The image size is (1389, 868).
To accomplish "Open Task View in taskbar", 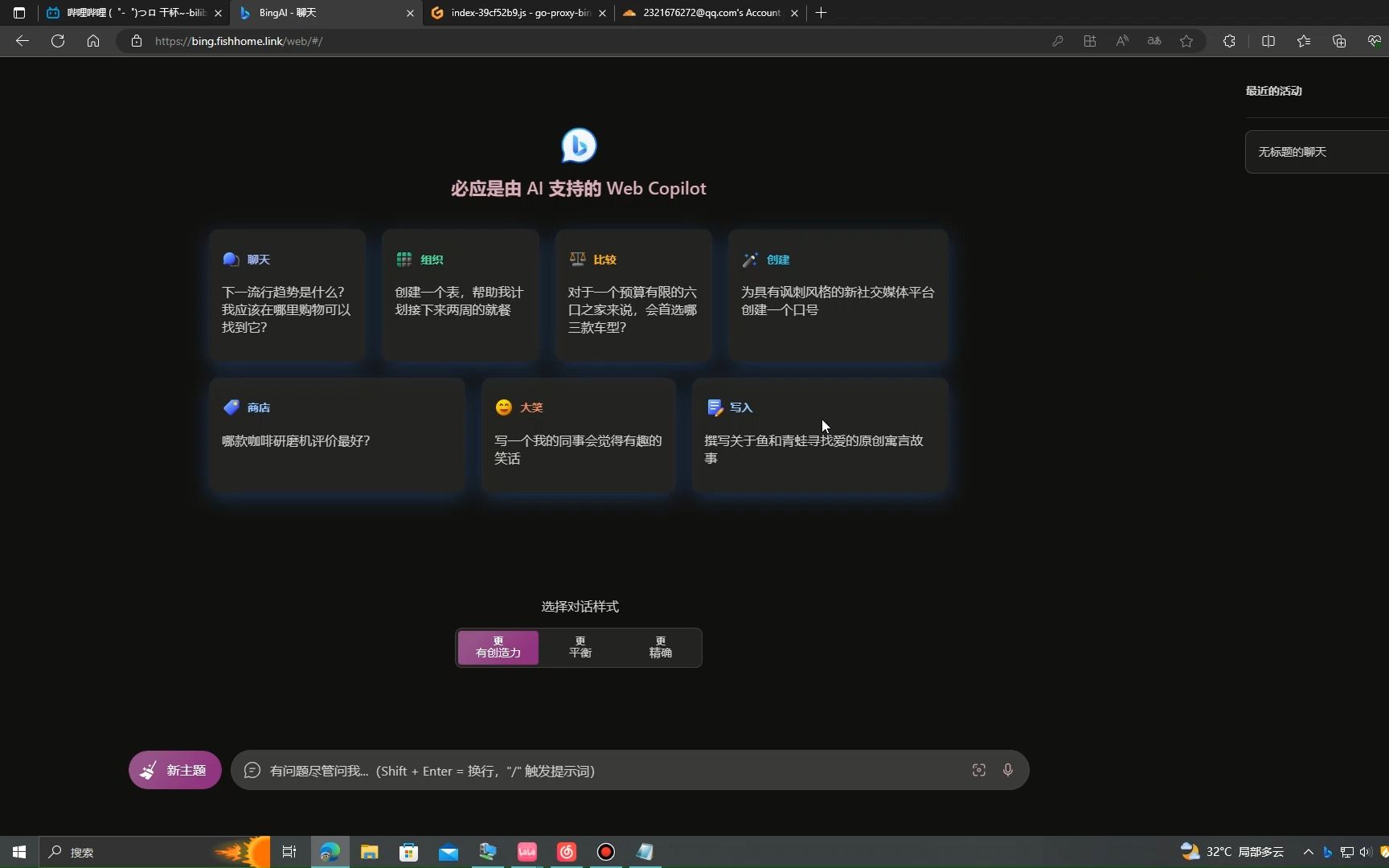I will (x=289, y=852).
